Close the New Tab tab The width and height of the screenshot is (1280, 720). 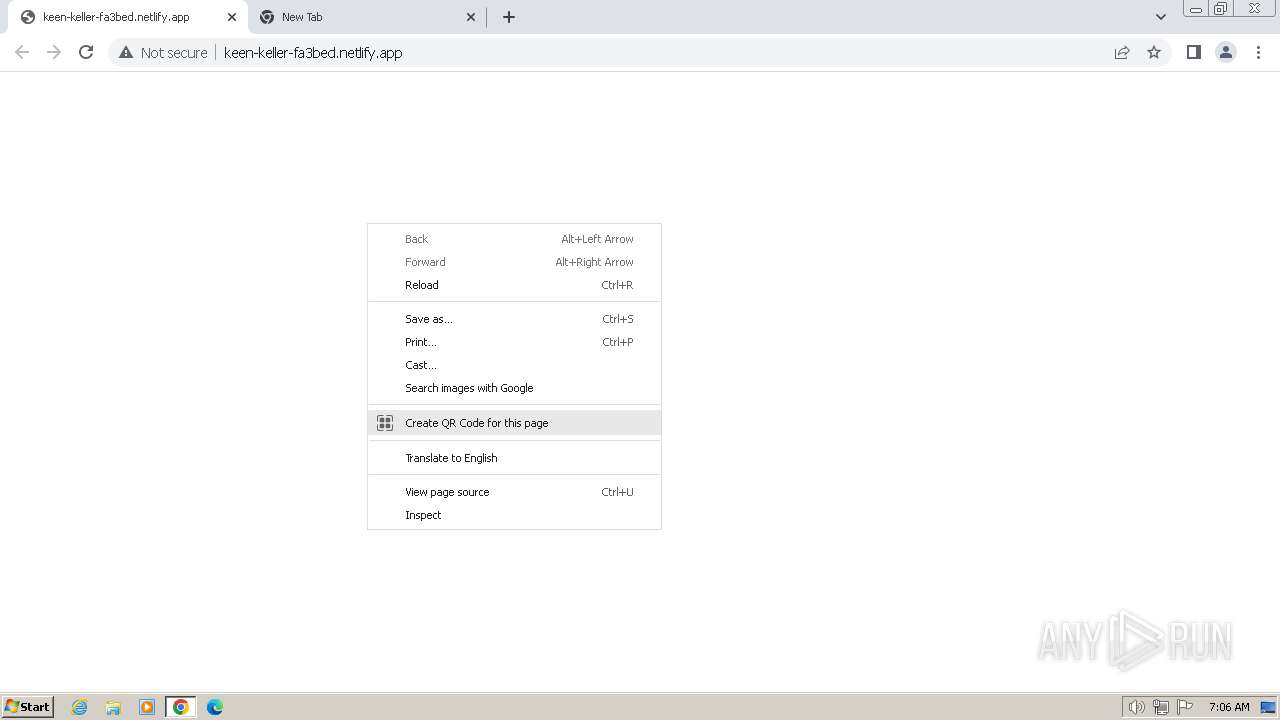[471, 17]
